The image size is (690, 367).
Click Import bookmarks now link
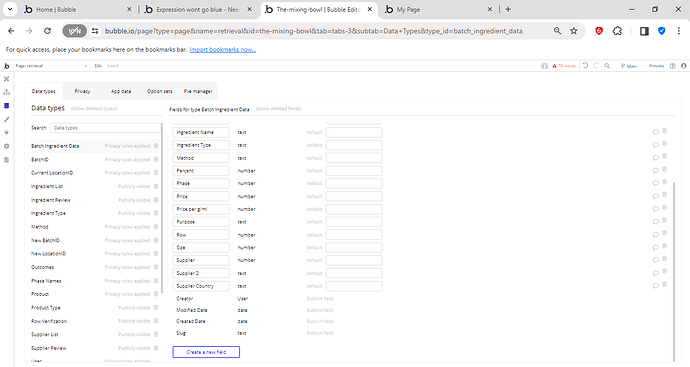coord(223,50)
